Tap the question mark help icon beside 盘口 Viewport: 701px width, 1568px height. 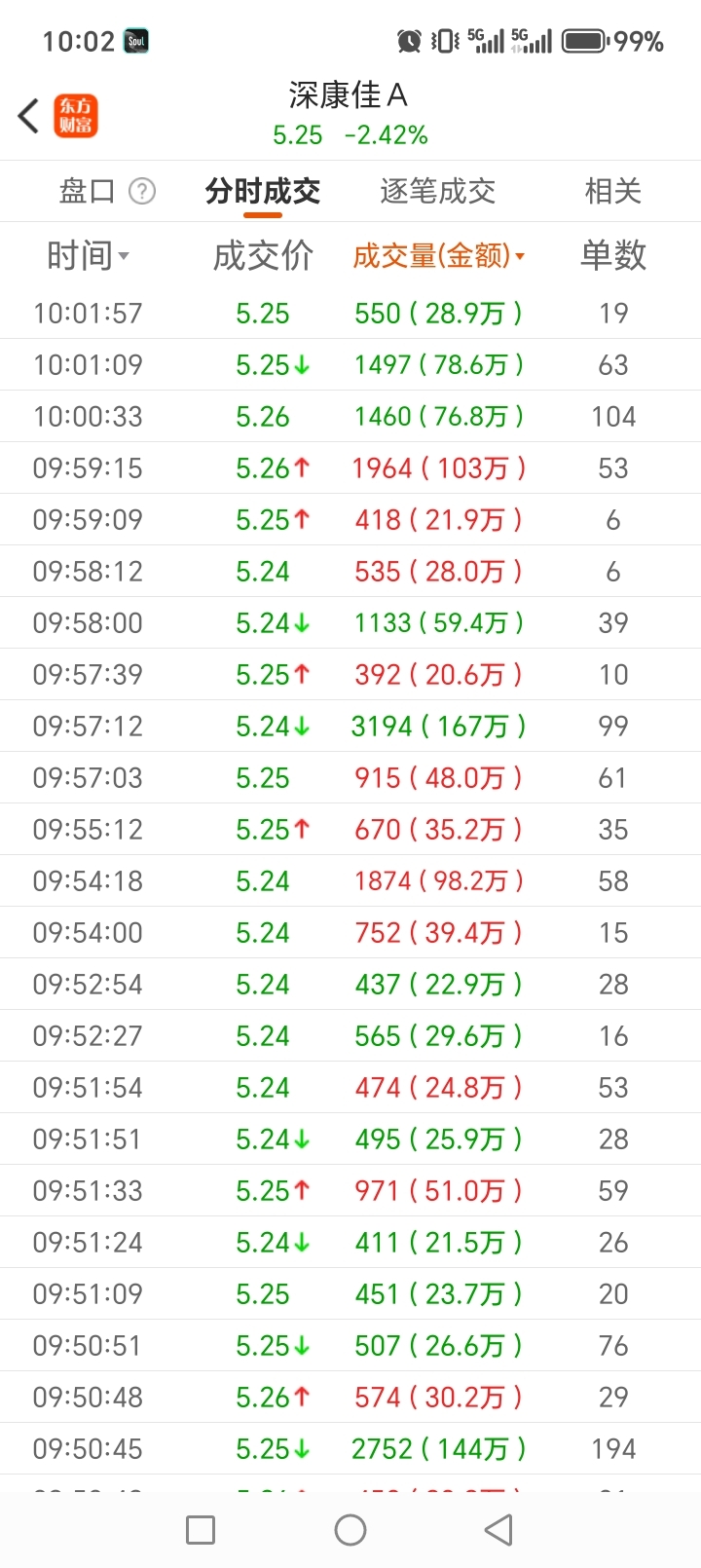[142, 191]
